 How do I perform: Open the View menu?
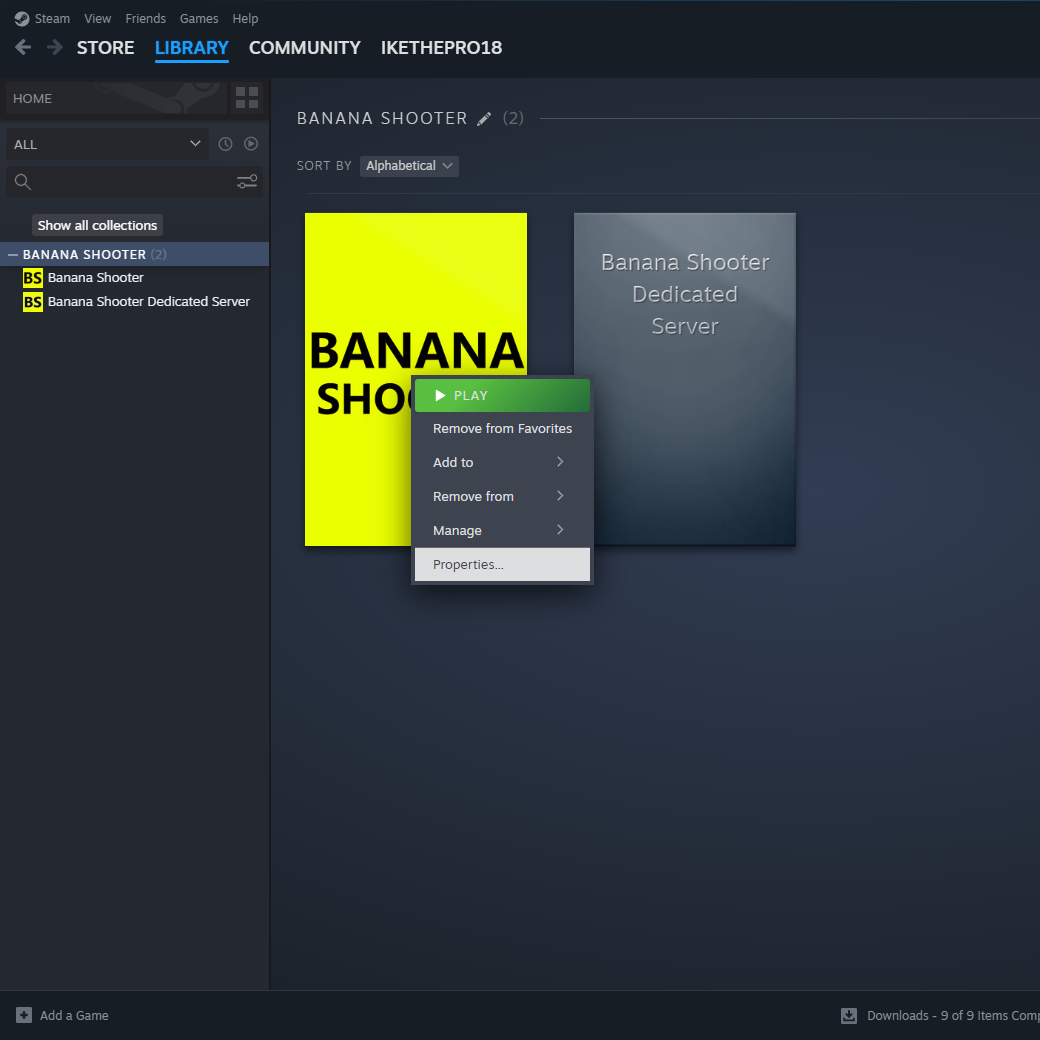click(98, 19)
